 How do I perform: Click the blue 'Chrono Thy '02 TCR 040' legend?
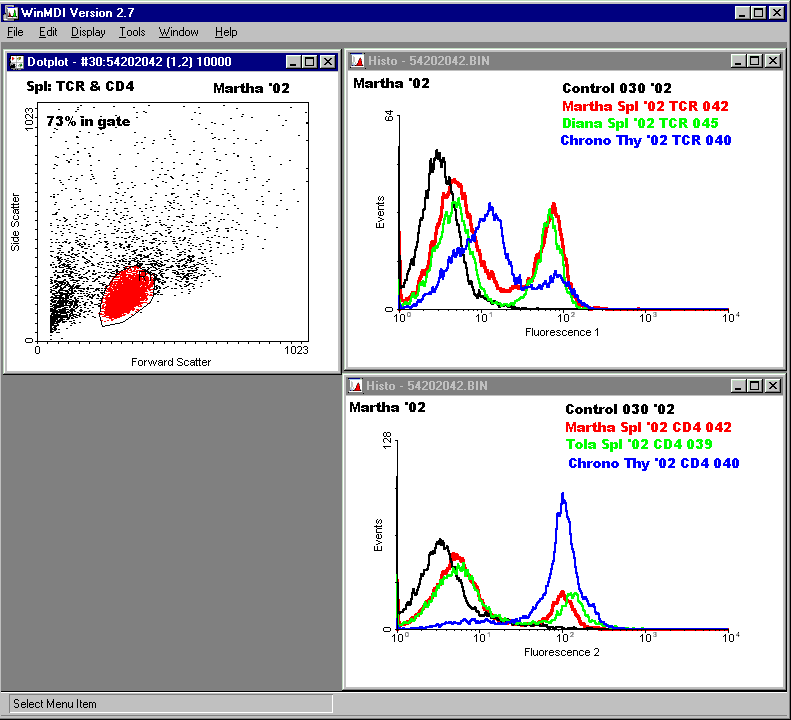(645, 141)
